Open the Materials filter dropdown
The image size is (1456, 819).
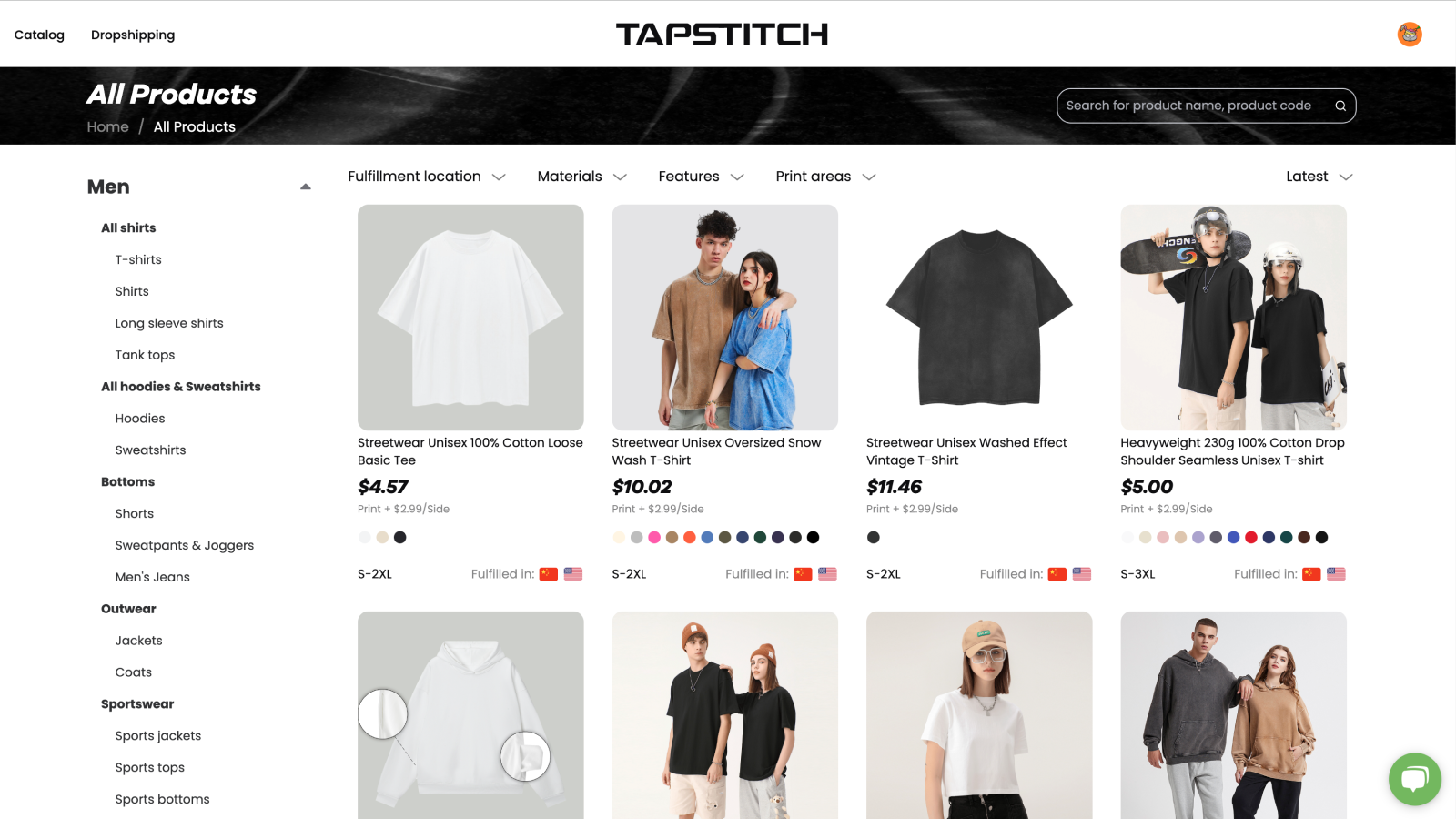[x=581, y=177]
